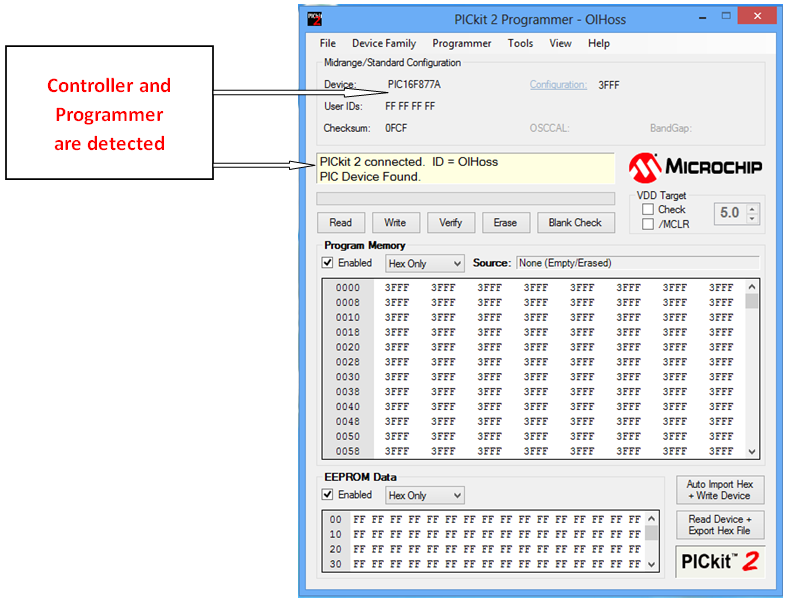Click program memory address 0038
Image resolution: width=789 pixels, height=601 pixels.
coord(348,392)
